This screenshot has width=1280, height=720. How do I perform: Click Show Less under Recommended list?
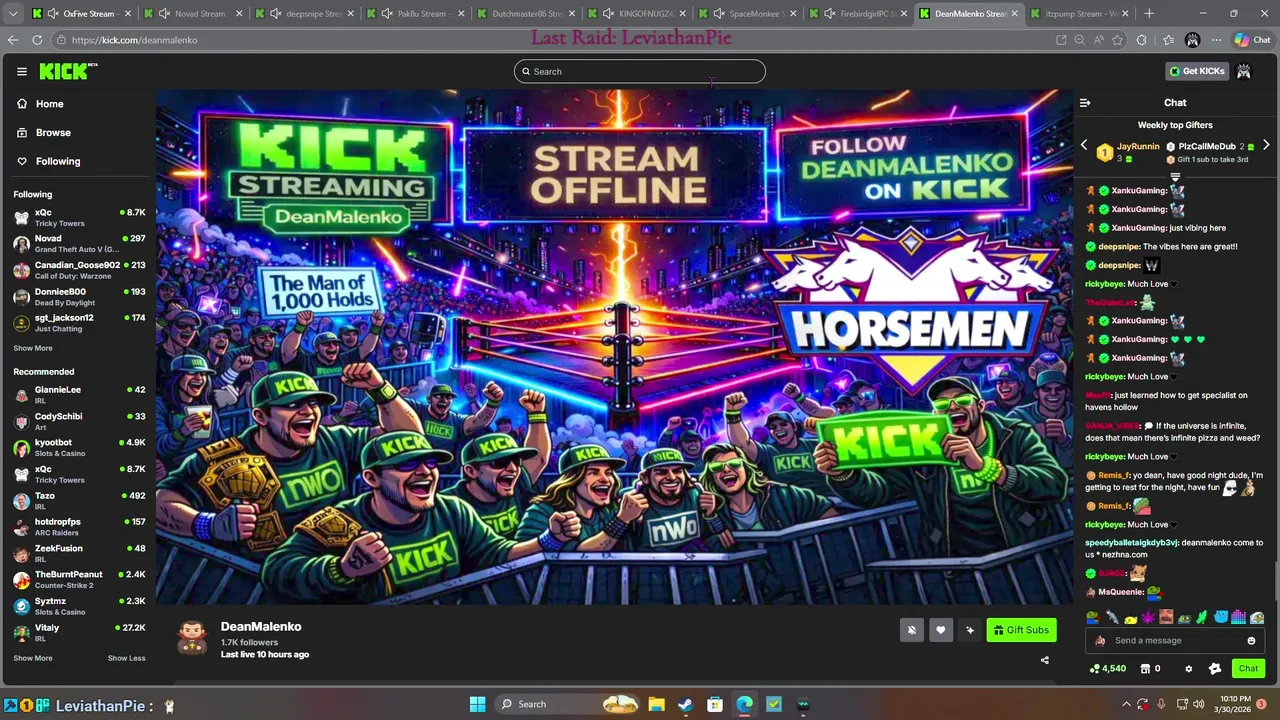126,658
